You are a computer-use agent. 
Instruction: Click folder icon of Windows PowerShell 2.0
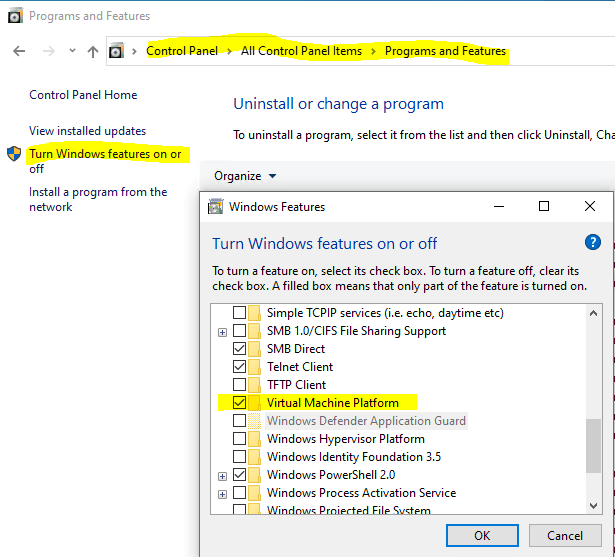click(x=255, y=475)
